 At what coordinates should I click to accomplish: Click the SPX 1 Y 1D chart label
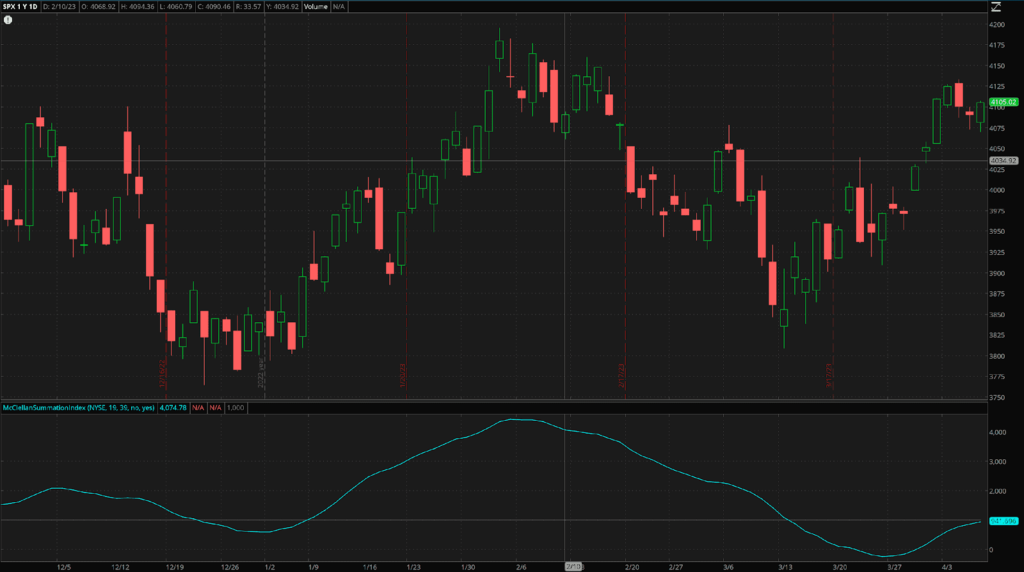pos(20,7)
